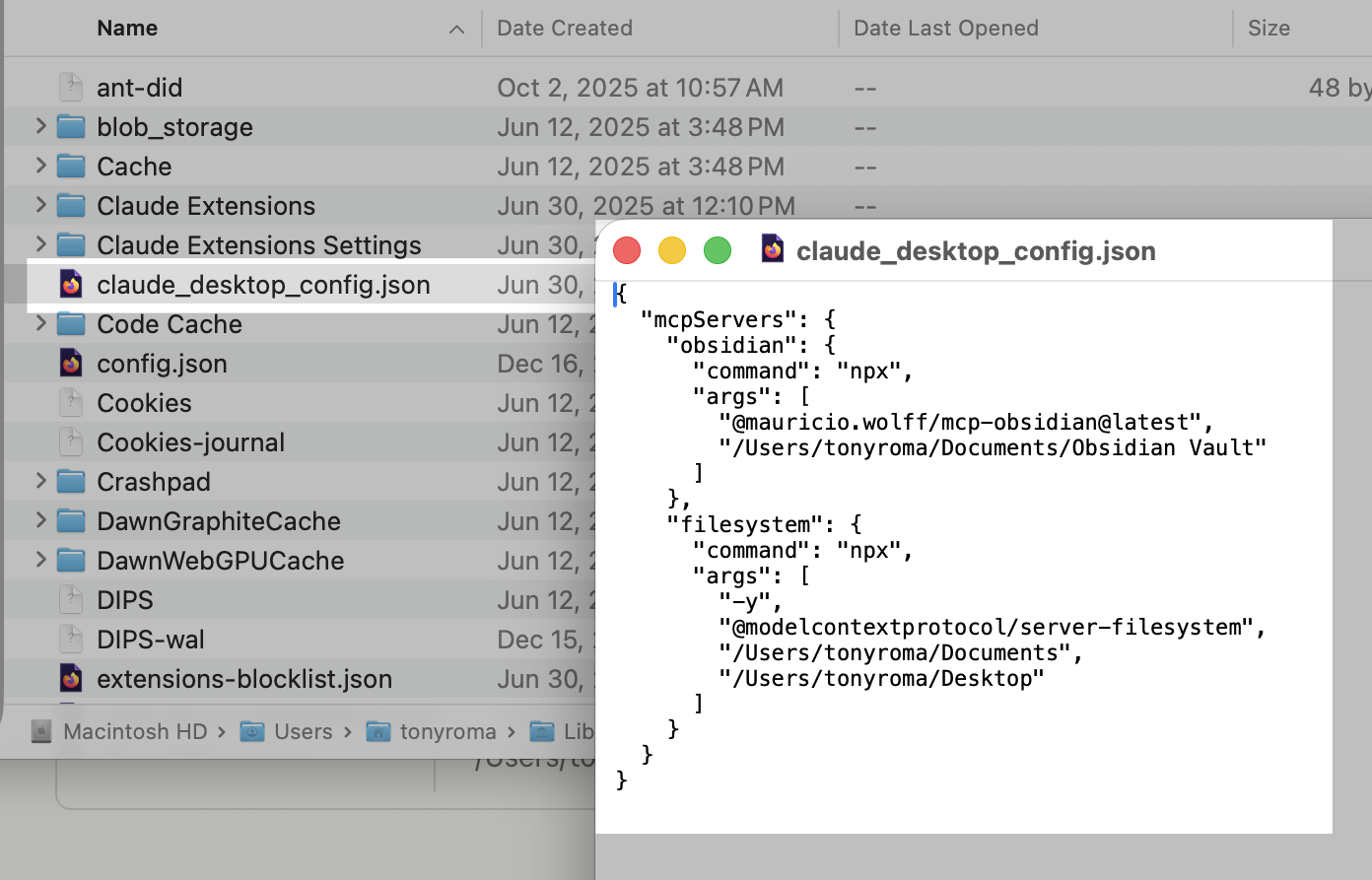The image size is (1372, 880).
Task: Go to Macintosh HD in path bar
Action: tap(135, 731)
